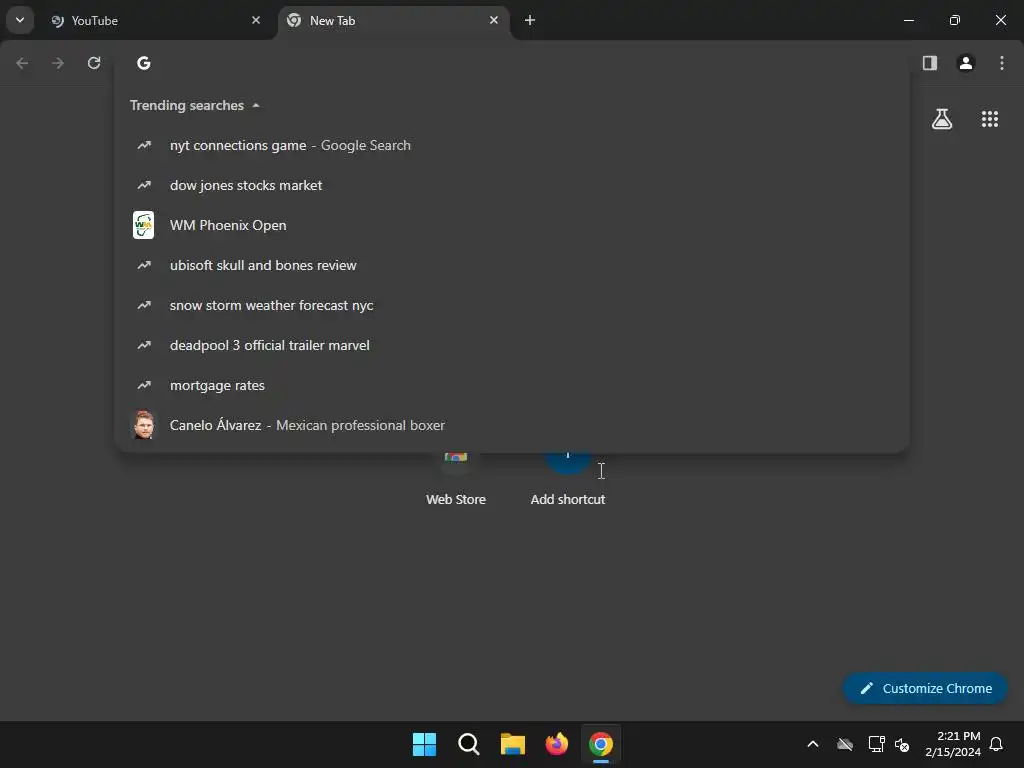The height and width of the screenshot is (768, 1024).
Task: Close the YouTube tab
Action: pos(256,20)
